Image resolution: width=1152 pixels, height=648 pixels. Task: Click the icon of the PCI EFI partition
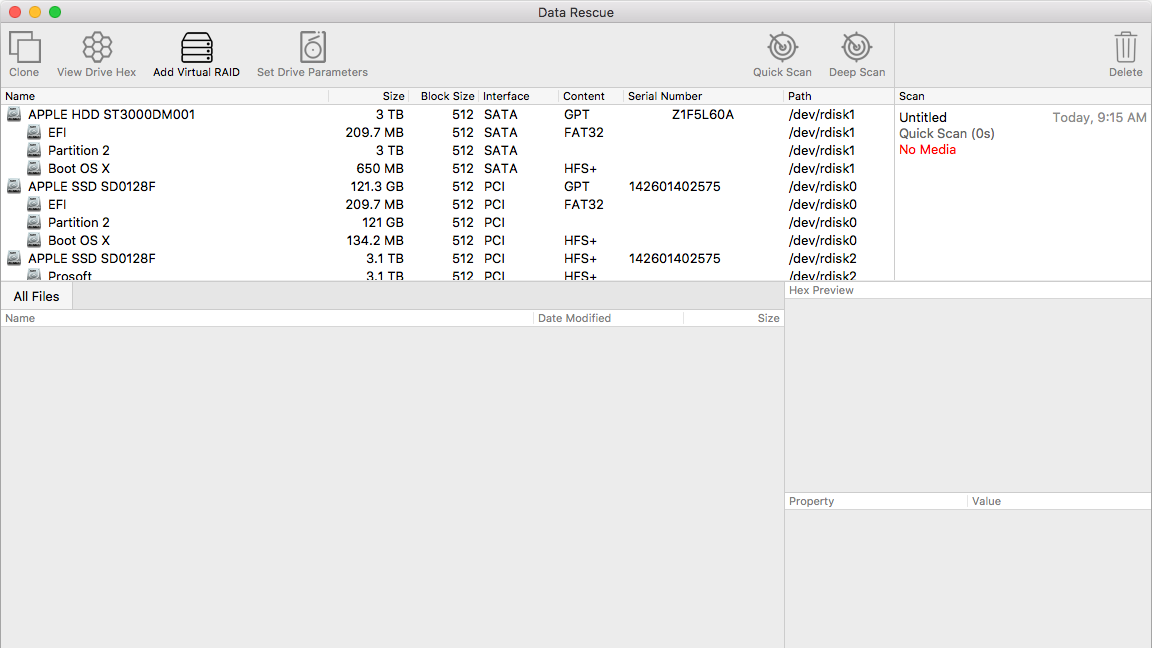(x=34, y=204)
